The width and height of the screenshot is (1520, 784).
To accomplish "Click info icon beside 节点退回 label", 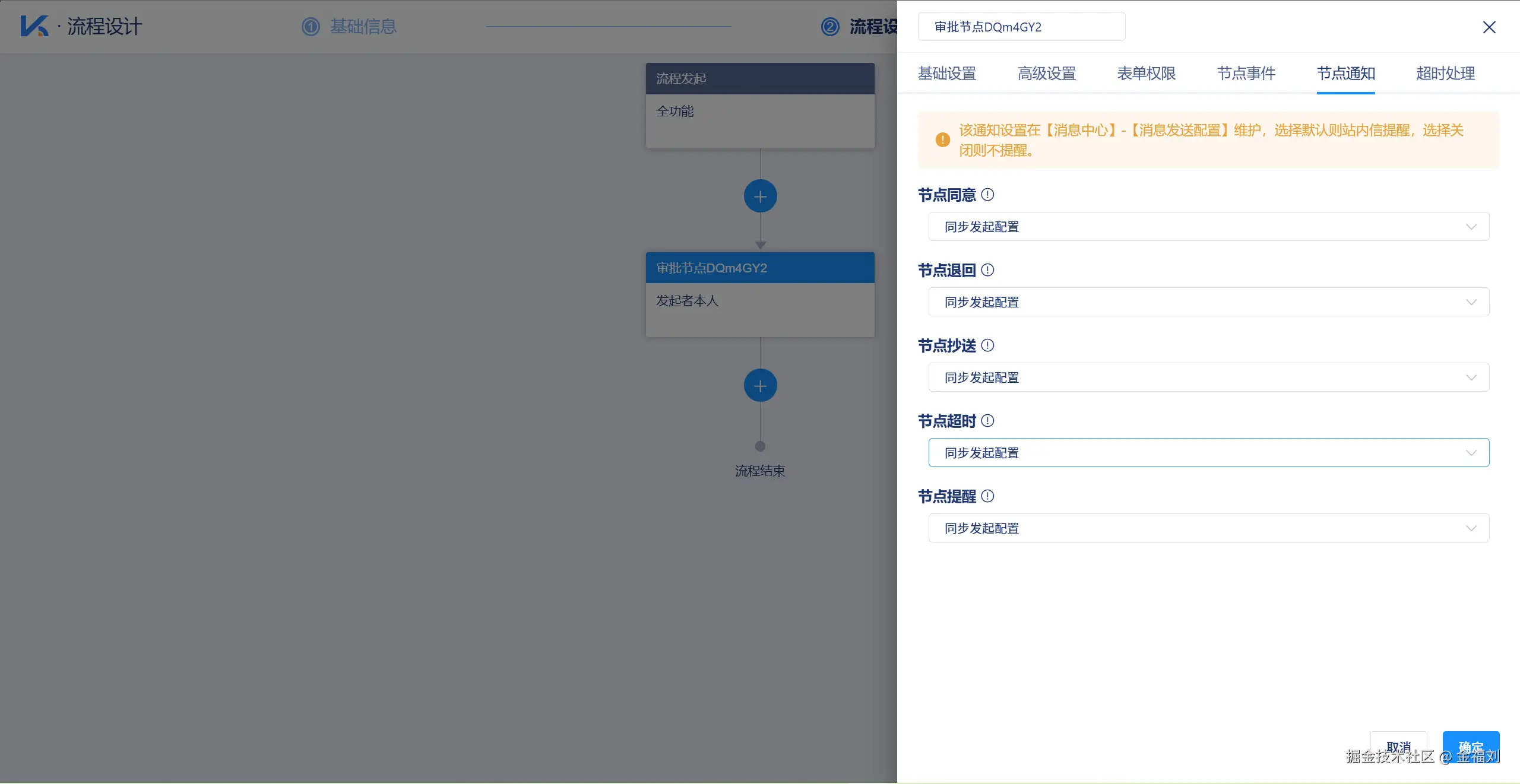I will pyautogui.click(x=987, y=270).
